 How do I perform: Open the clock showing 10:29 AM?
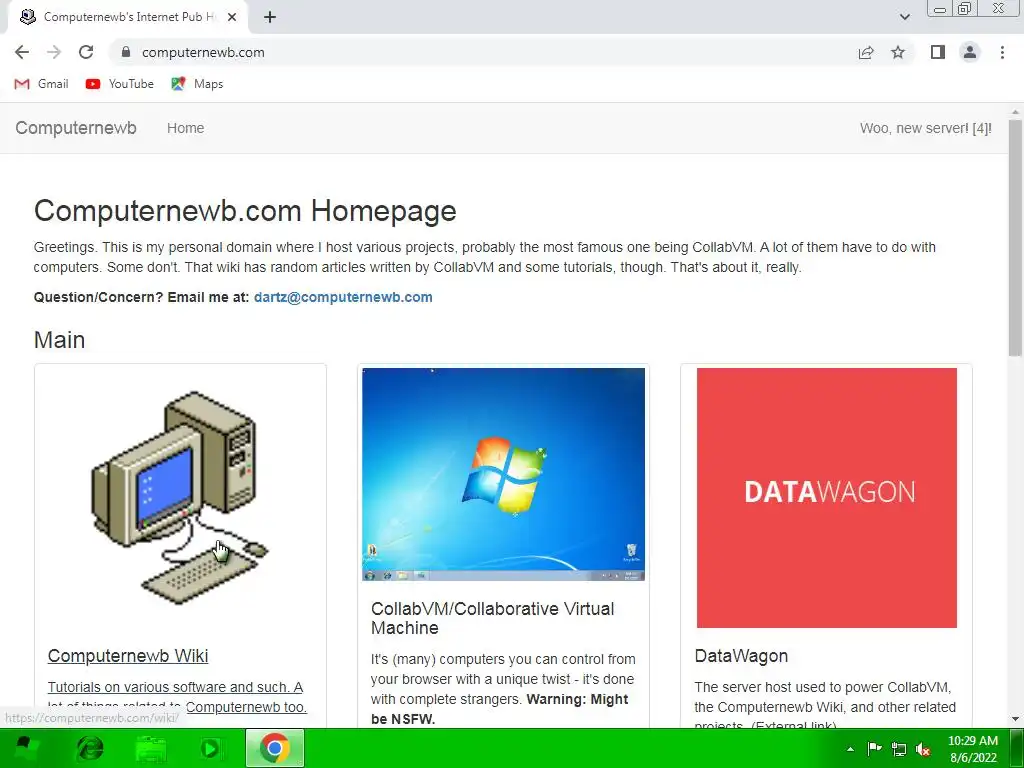973,749
